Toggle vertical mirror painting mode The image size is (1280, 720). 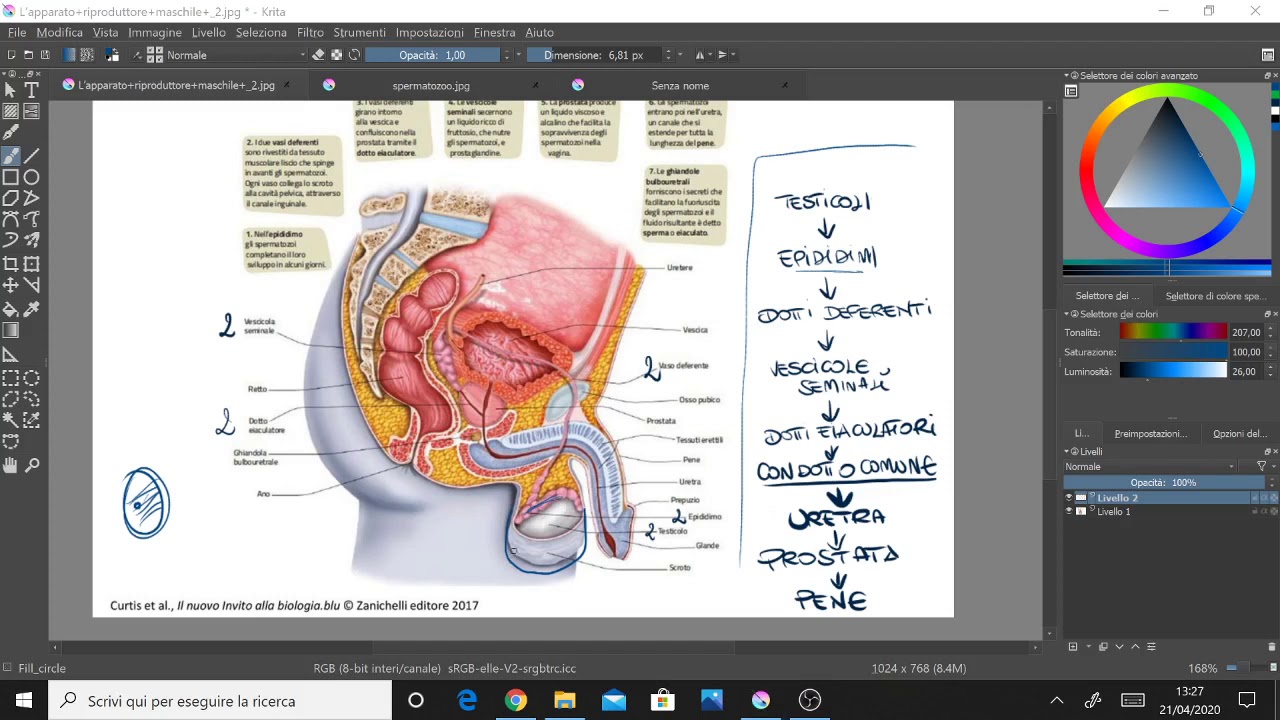[722, 55]
